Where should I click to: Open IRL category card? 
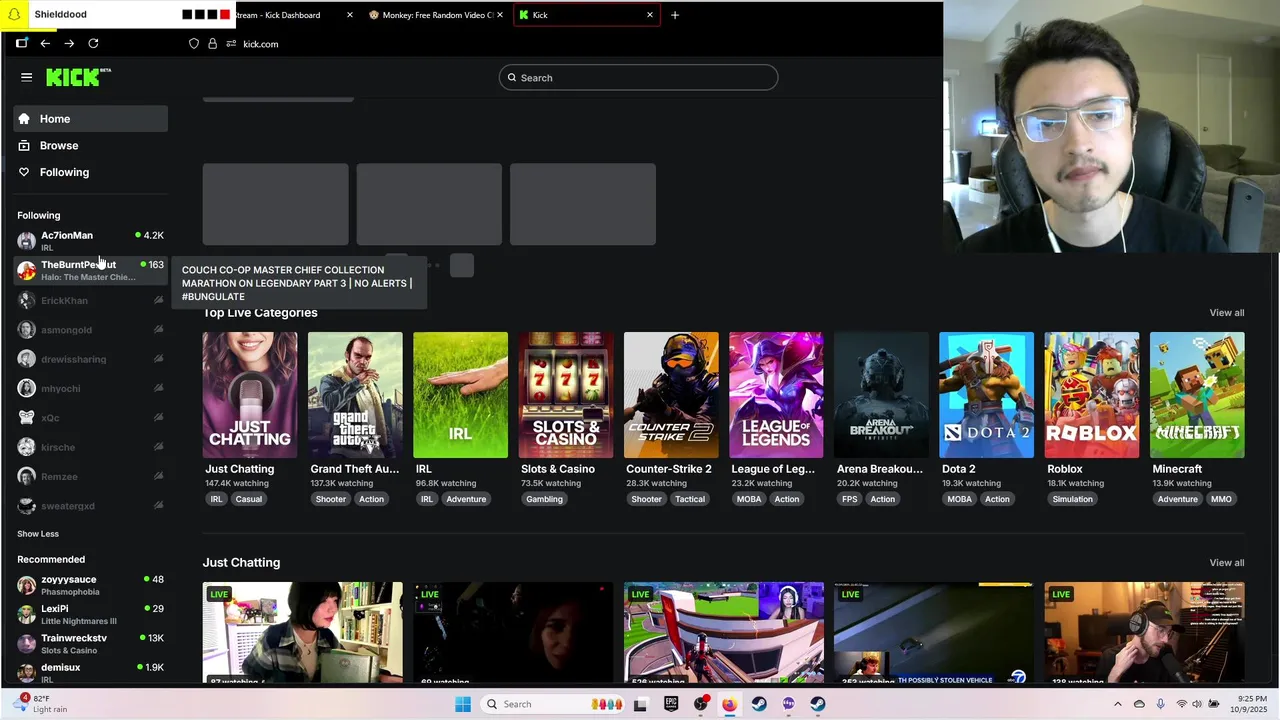[460, 395]
